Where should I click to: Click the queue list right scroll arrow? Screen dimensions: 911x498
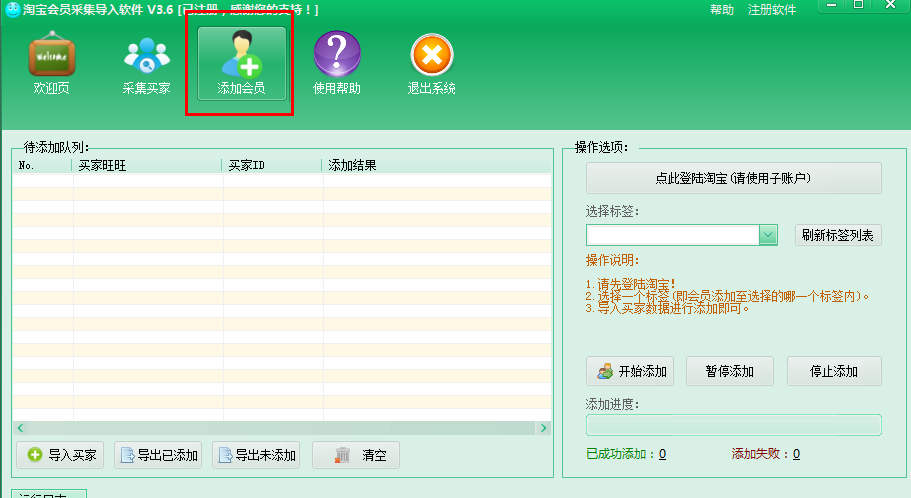(x=544, y=428)
